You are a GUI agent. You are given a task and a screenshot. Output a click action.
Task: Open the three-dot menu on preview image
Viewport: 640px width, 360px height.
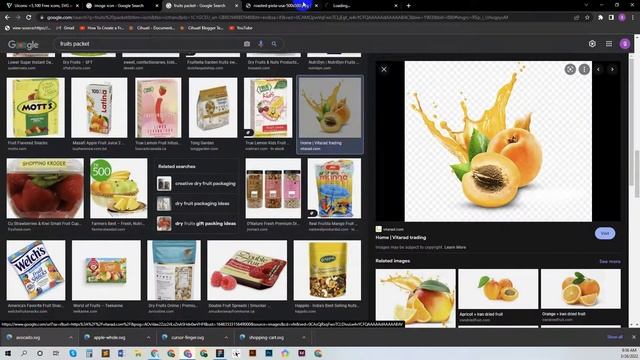(x=584, y=69)
